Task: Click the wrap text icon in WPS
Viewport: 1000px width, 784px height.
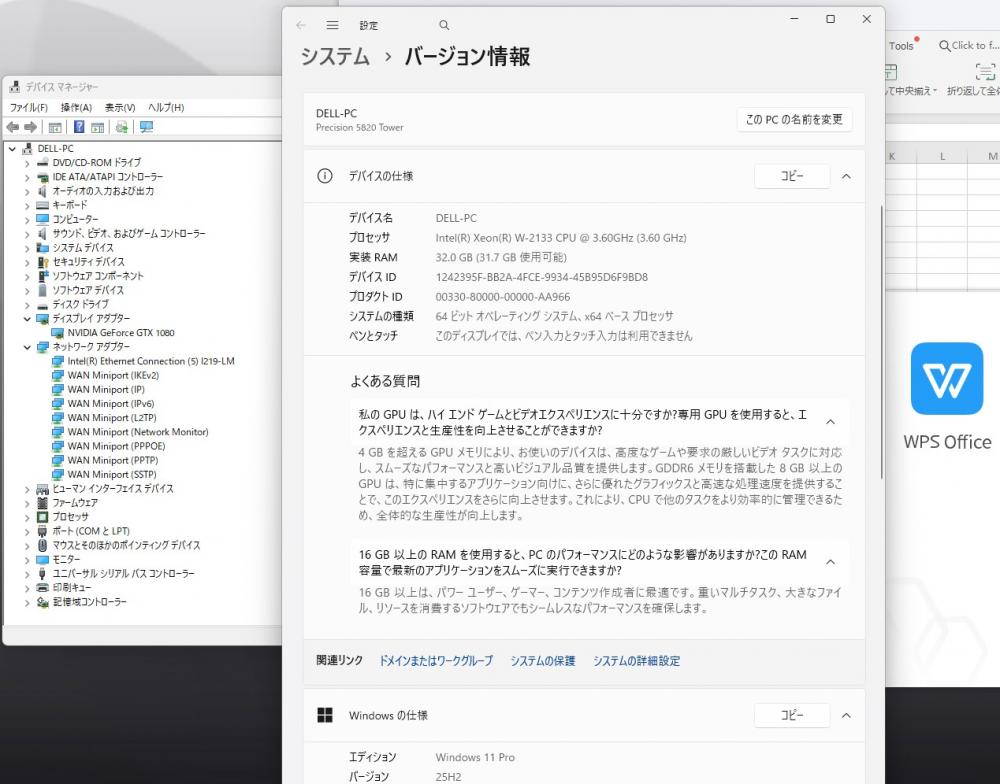Action: point(985,72)
